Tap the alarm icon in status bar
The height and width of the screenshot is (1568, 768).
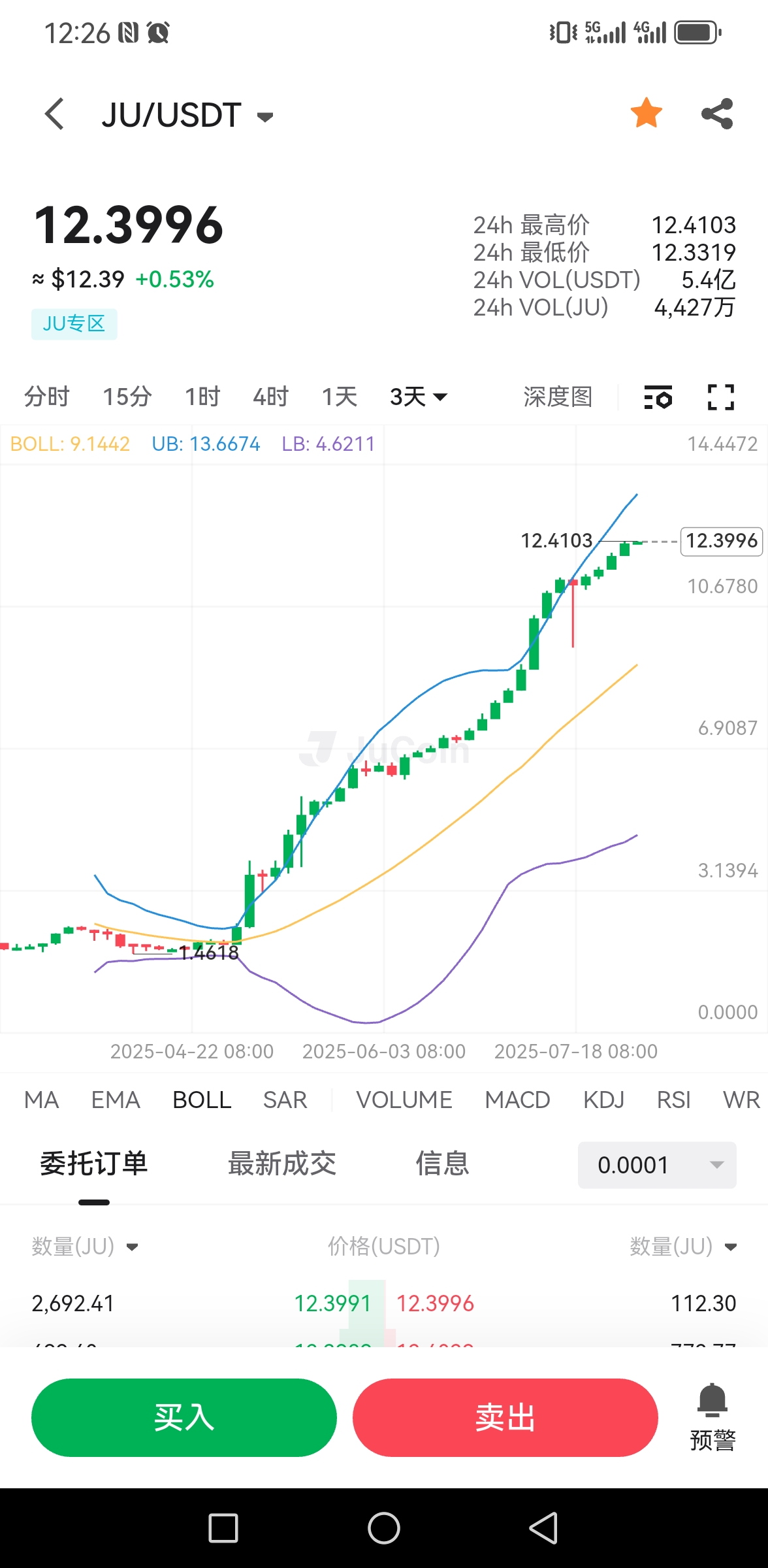(x=158, y=33)
